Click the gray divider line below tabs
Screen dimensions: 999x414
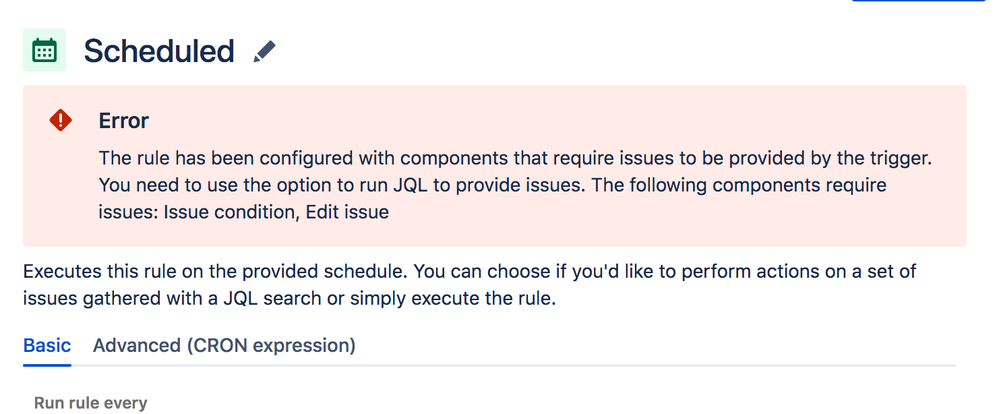[x=600, y=365]
